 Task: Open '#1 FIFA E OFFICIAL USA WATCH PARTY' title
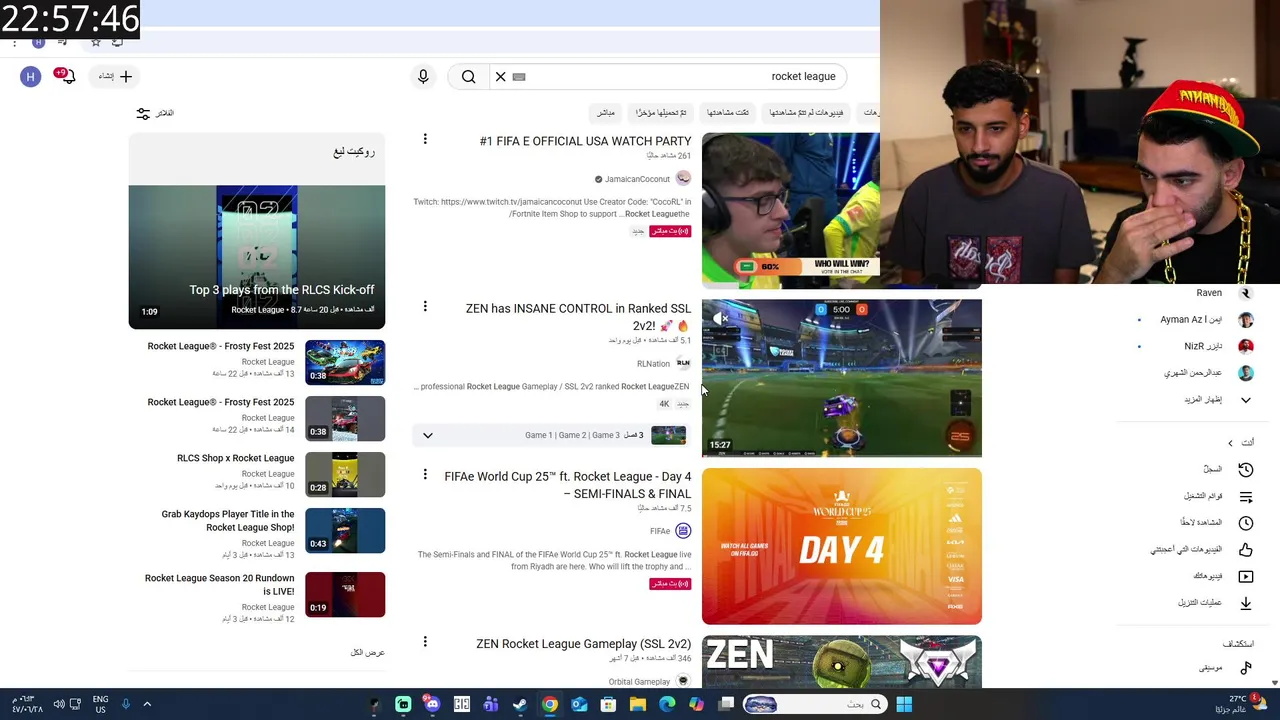(x=585, y=141)
